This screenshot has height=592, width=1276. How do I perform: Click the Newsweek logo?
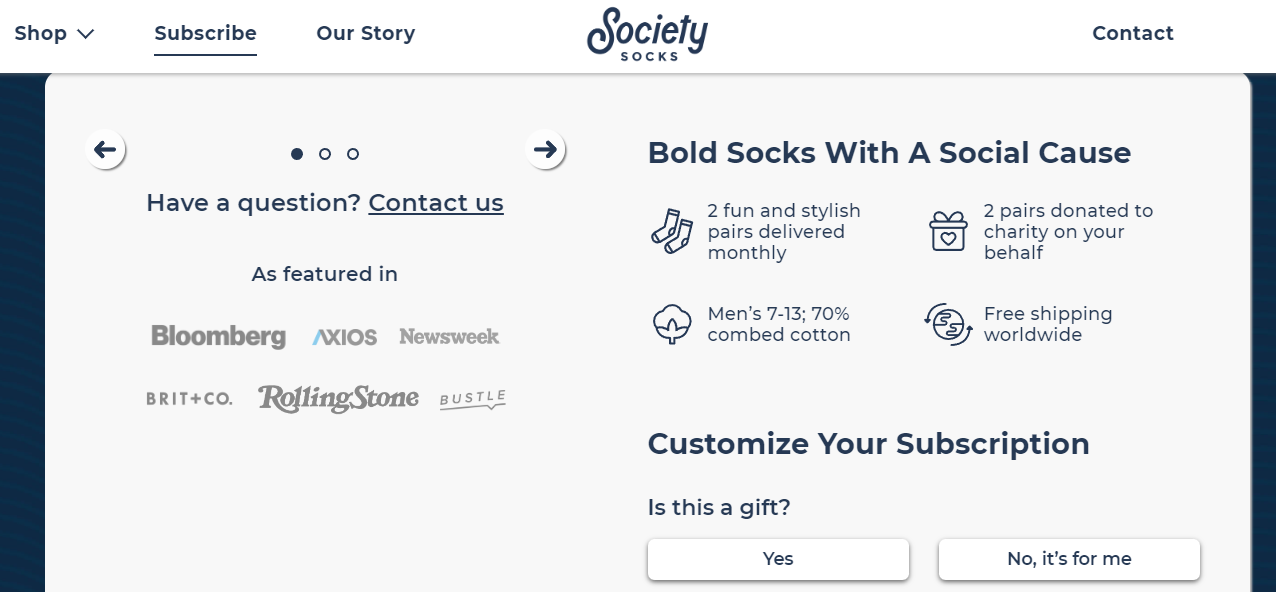tap(449, 337)
